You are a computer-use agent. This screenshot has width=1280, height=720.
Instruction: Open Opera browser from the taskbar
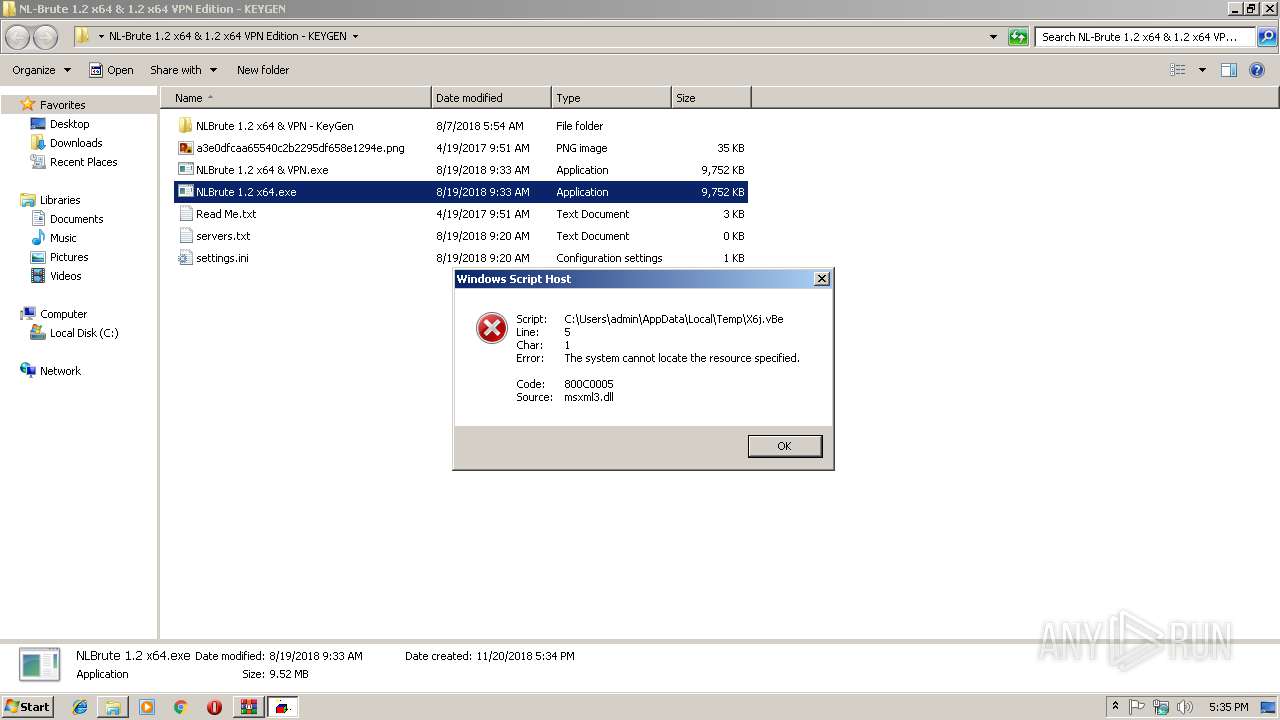(x=214, y=707)
